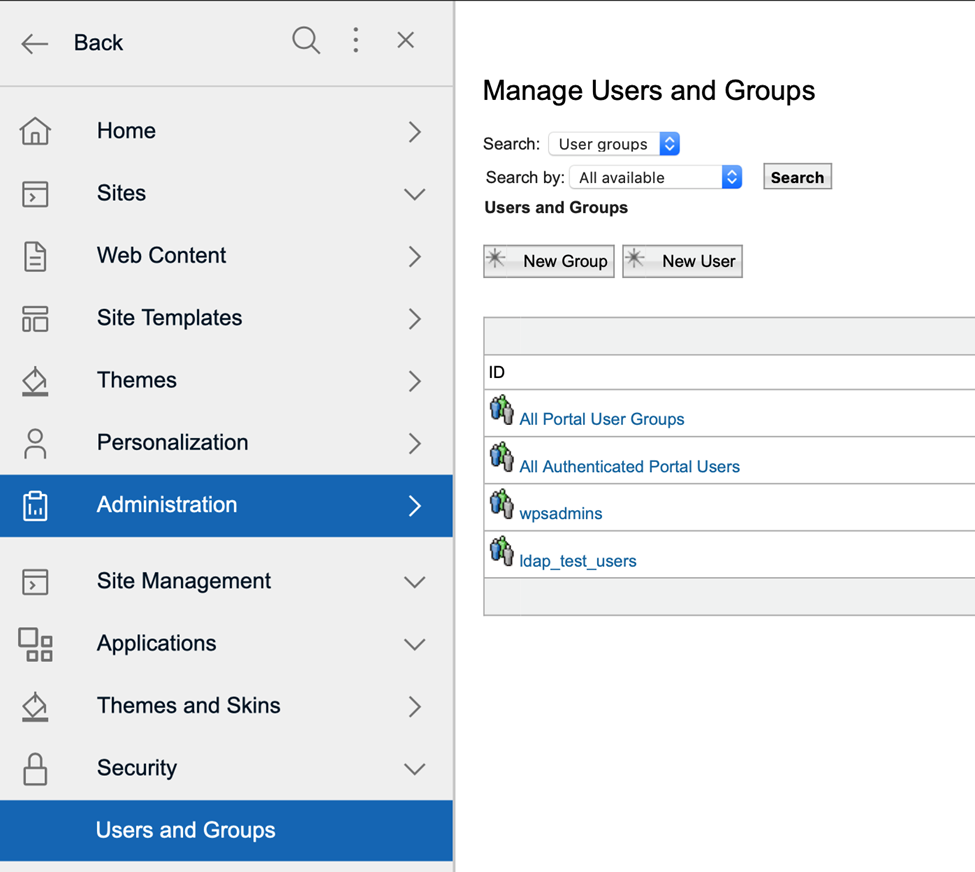The width and height of the screenshot is (975, 872).
Task: Click the Administration clipboard chart icon
Action: click(x=35, y=506)
